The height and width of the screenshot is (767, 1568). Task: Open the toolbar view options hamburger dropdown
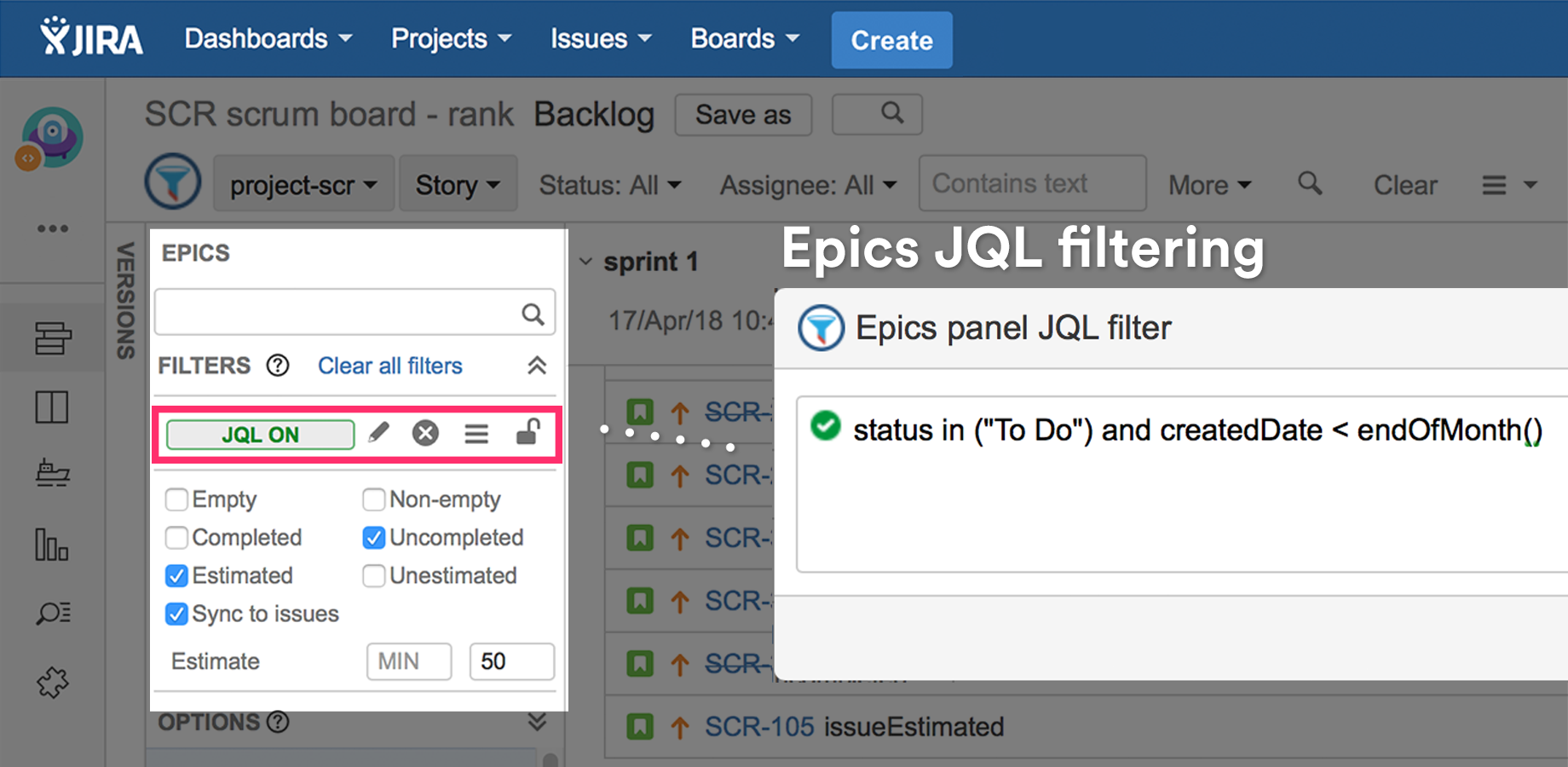tap(1509, 185)
